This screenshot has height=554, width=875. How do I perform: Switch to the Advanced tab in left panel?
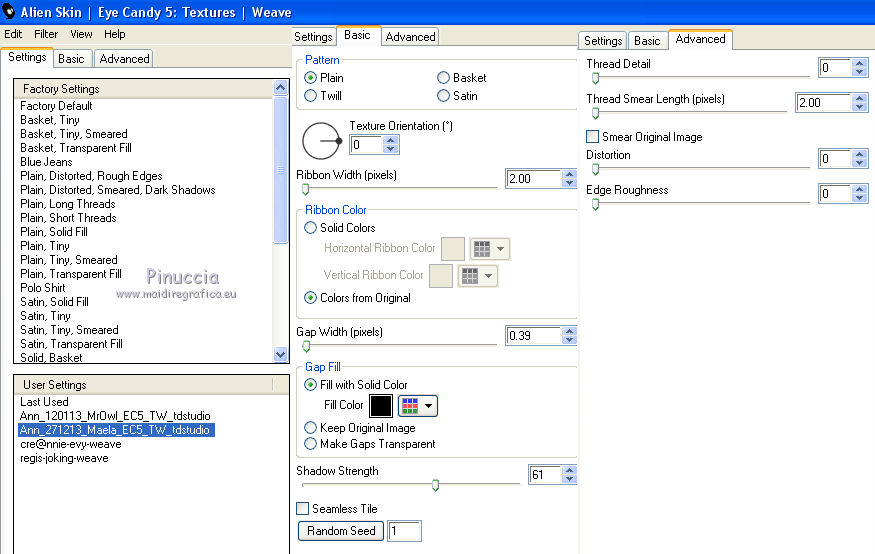[124, 59]
